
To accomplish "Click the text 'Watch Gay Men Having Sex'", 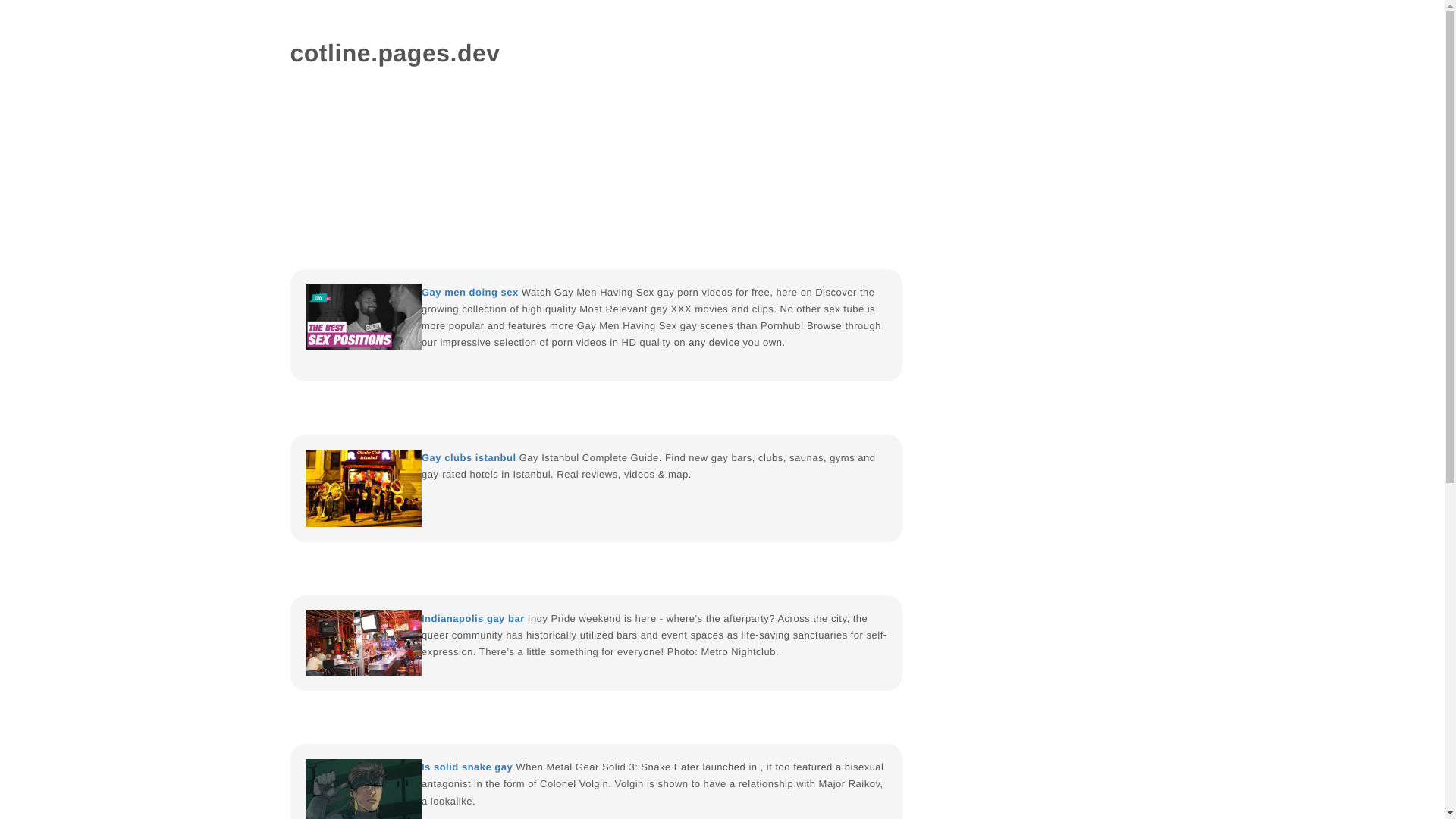I will click(588, 293).
